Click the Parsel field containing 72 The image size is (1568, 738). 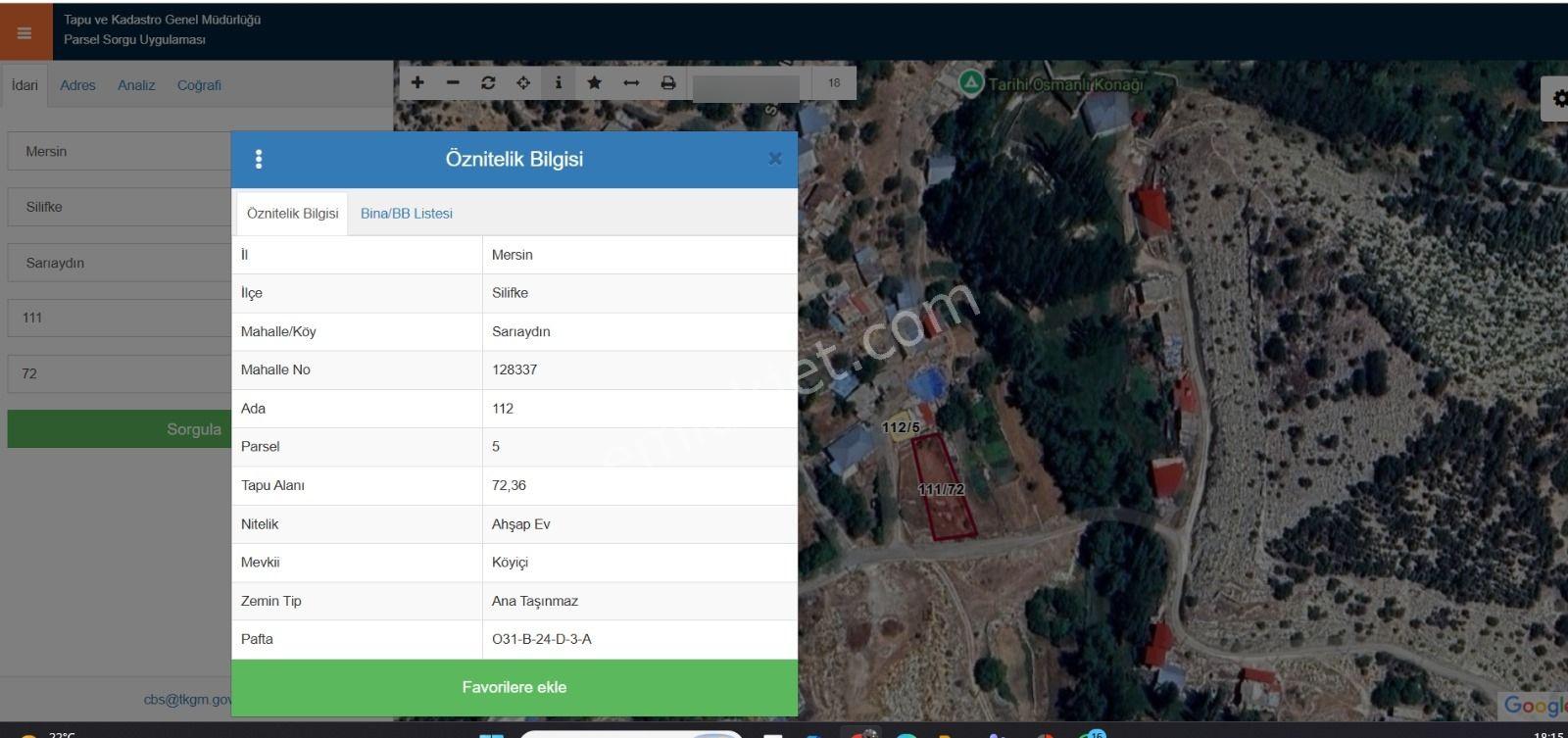pos(120,373)
